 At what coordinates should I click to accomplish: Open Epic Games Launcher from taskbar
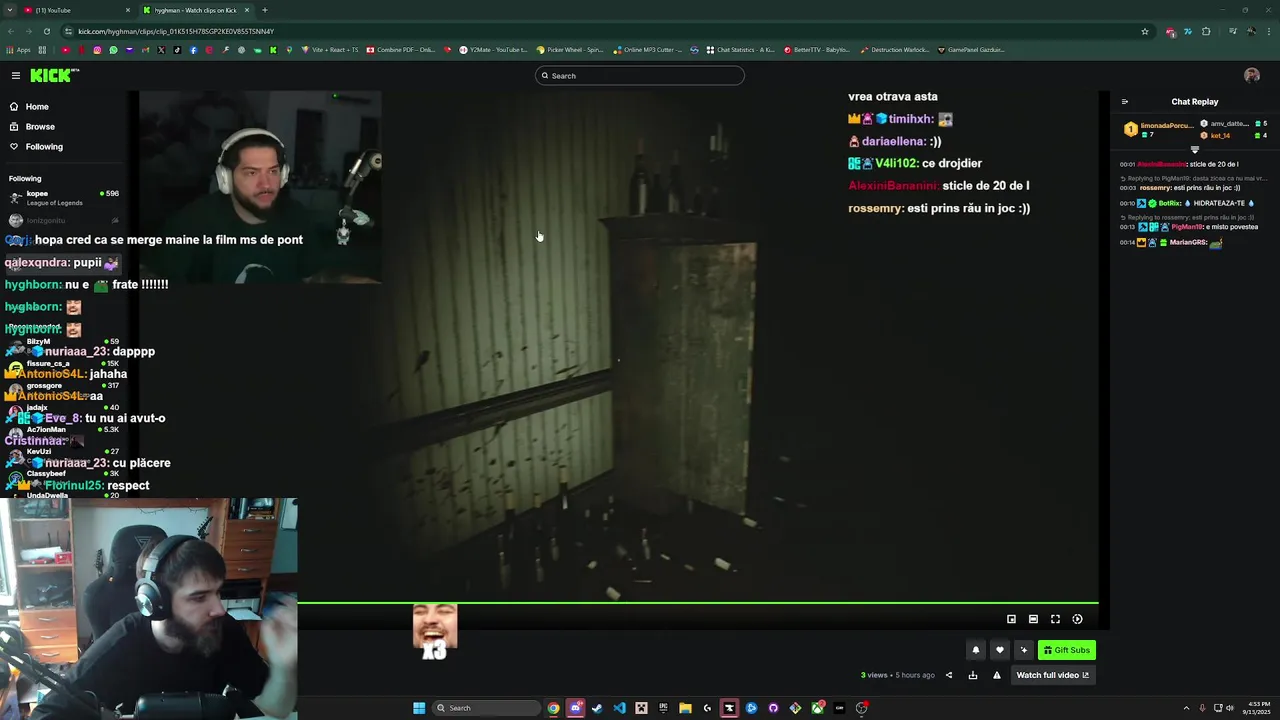[663, 708]
